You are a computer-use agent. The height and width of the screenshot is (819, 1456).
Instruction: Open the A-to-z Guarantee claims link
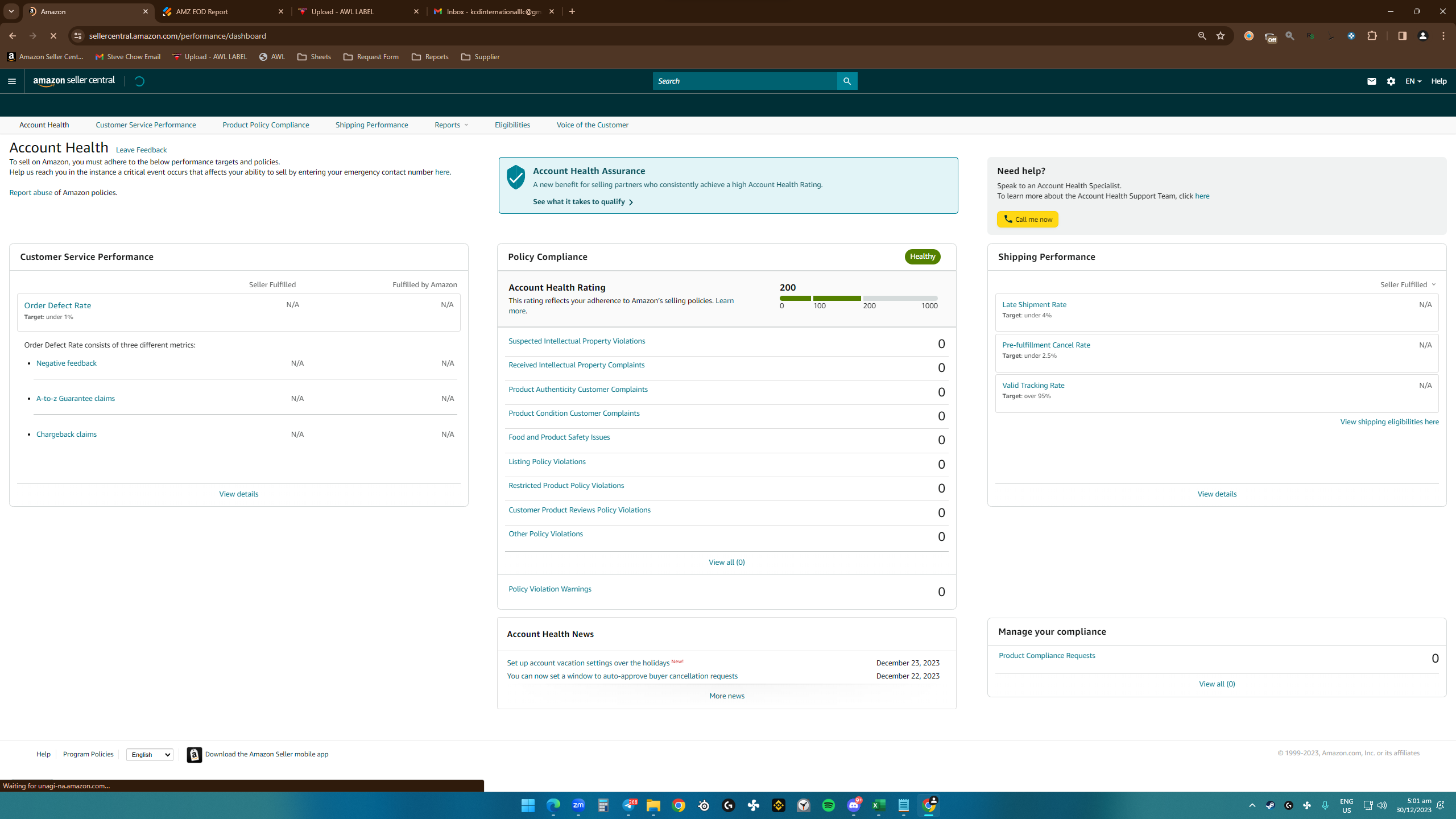76,399
